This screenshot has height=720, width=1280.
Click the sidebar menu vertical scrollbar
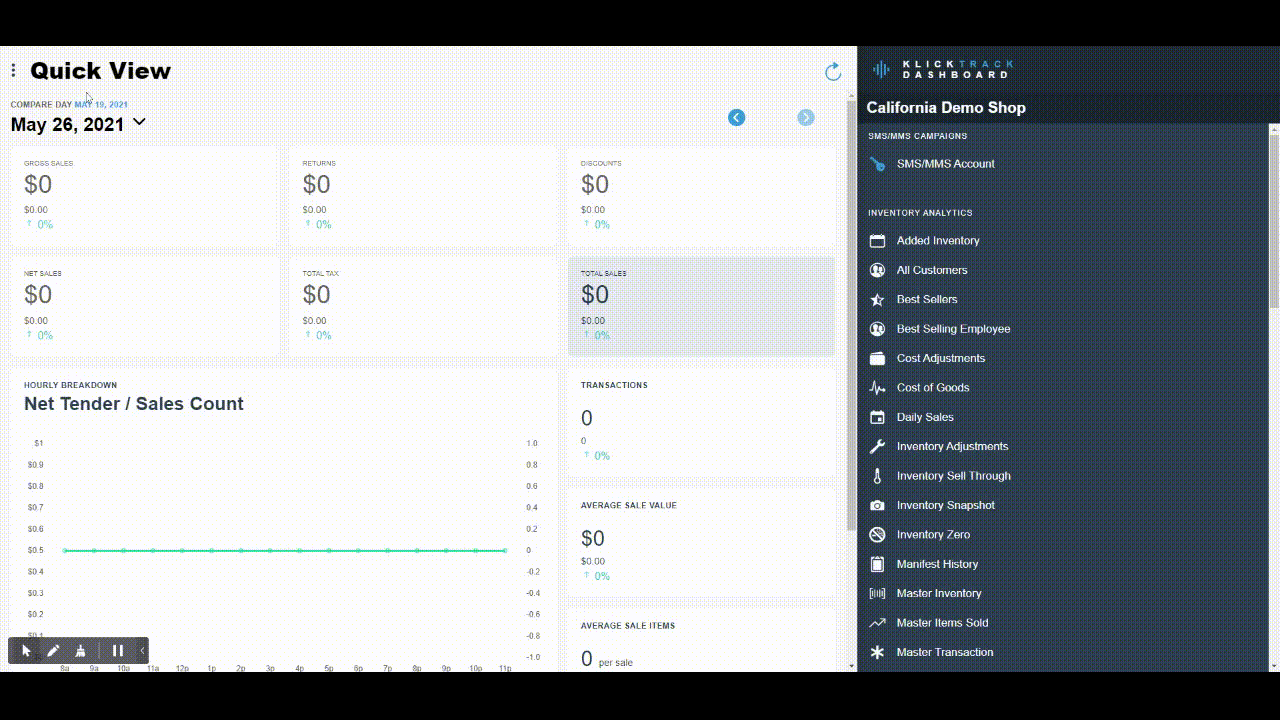click(1273, 220)
